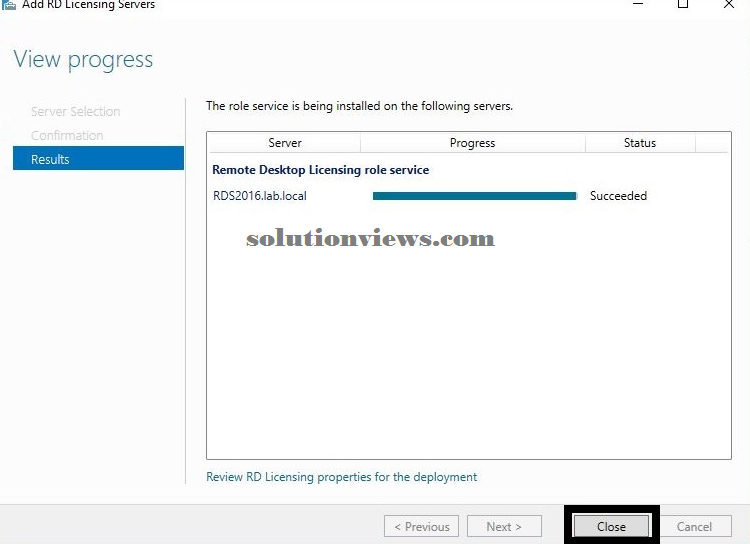Click the Progress column header
The width and height of the screenshot is (750, 544).
pyautogui.click(x=473, y=143)
